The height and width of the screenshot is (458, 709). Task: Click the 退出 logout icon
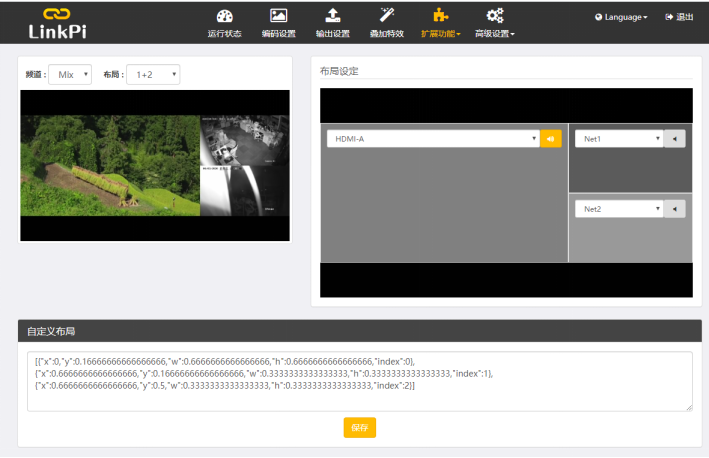[x=669, y=17]
